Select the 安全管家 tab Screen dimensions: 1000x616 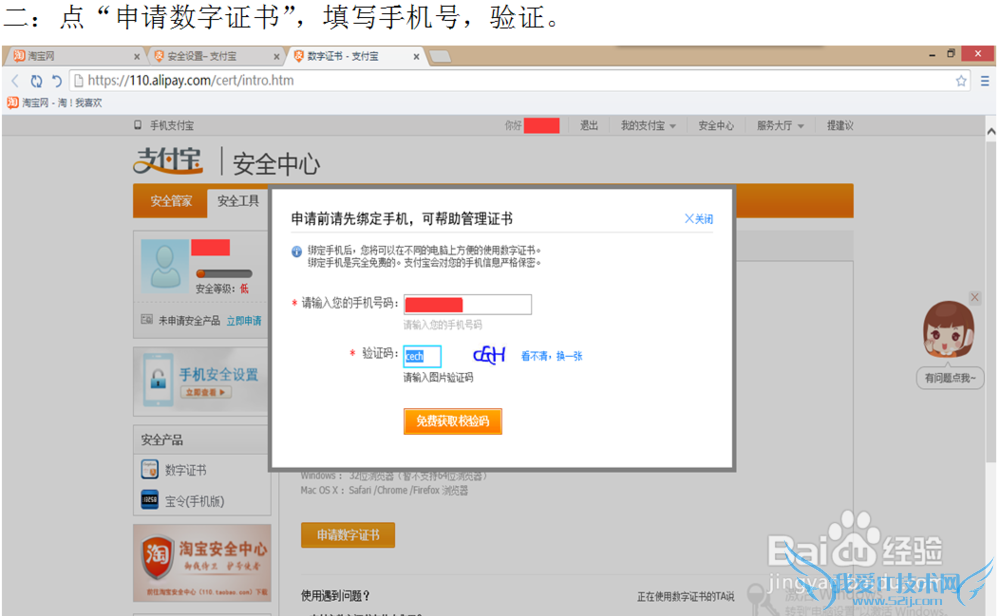click(171, 202)
